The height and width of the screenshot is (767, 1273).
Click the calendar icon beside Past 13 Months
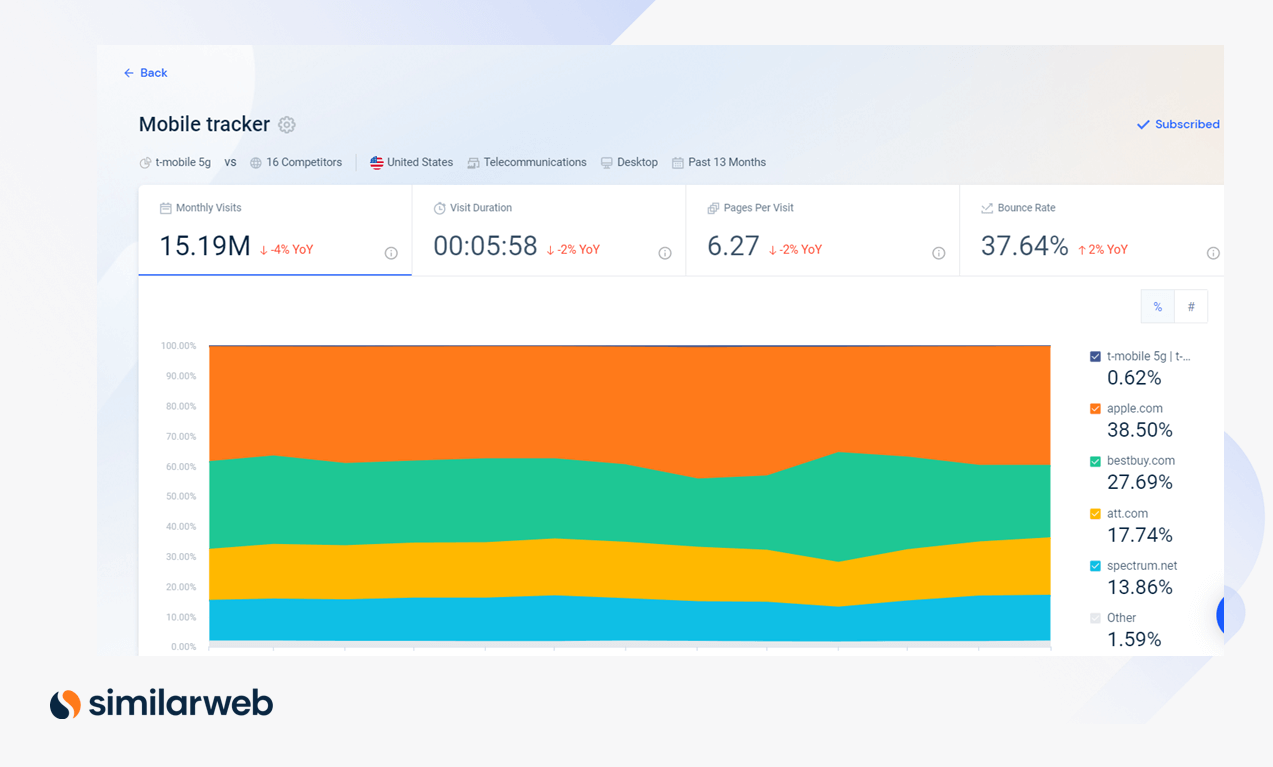click(x=677, y=163)
